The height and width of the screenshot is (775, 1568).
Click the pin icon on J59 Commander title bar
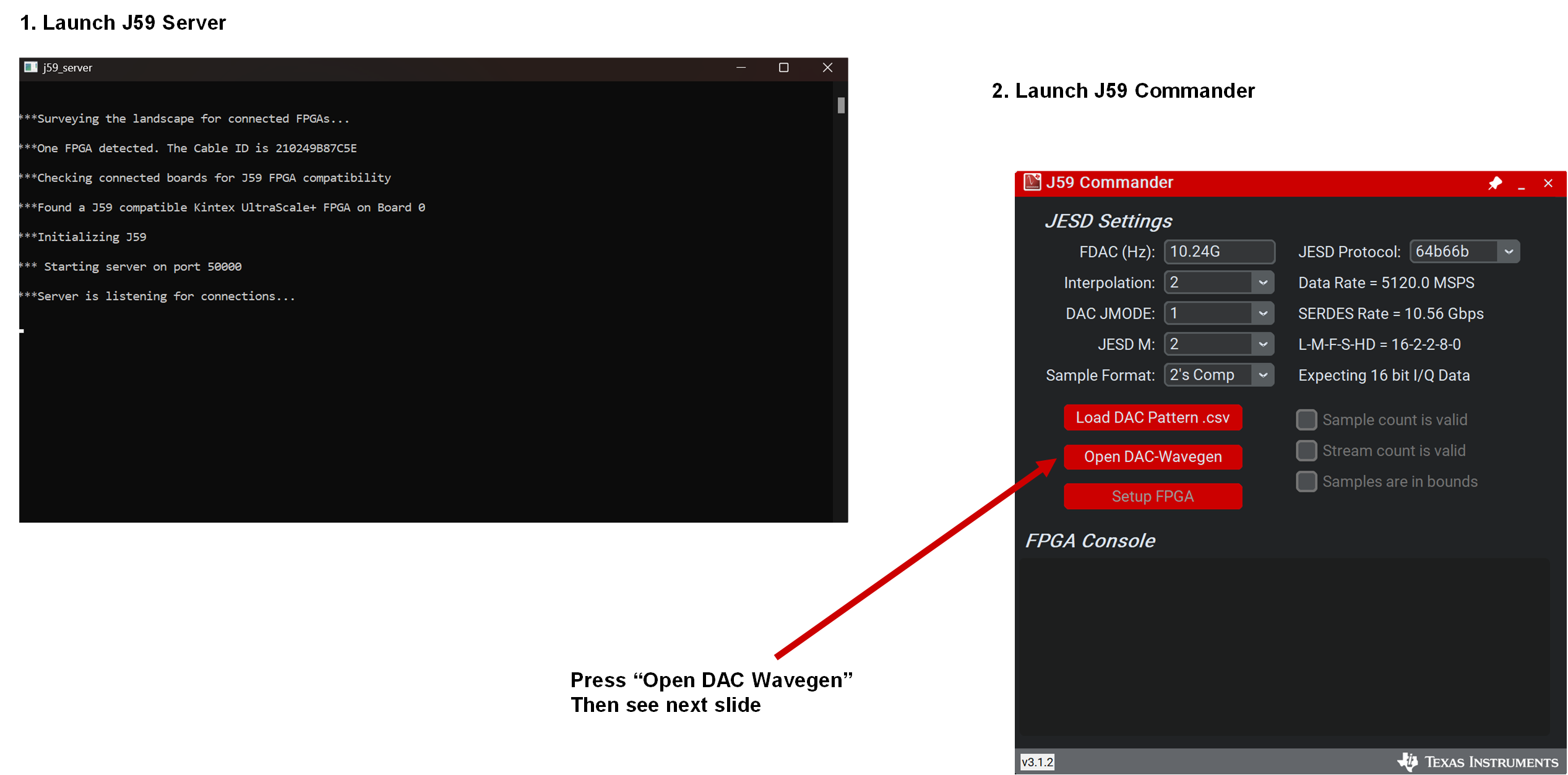(1496, 183)
